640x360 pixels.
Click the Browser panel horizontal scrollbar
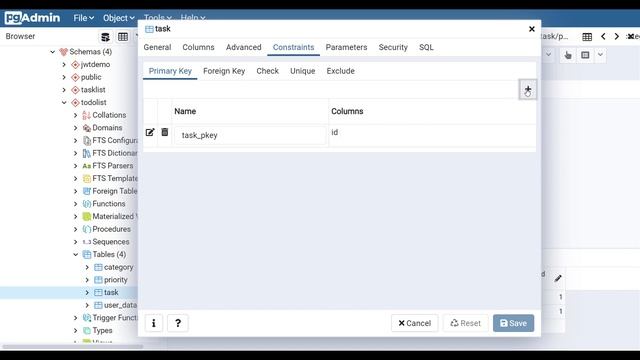pyautogui.click(x=73, y=347)
